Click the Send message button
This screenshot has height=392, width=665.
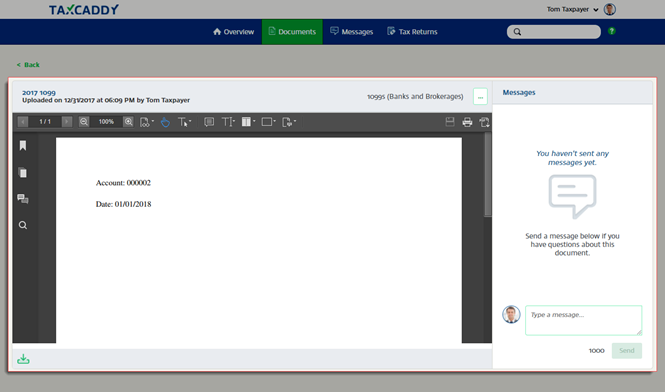coord(626,351)
